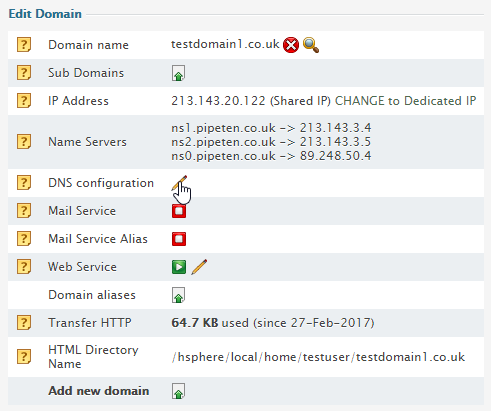Open help for Mail Service Alias row
Screen dimensions: 491x411
pos(24,239)
